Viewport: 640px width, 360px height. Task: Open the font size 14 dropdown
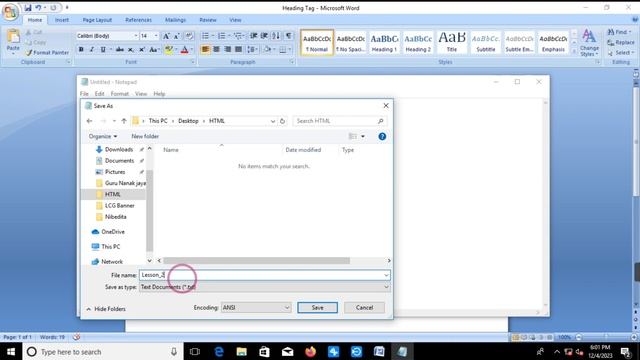156,36
